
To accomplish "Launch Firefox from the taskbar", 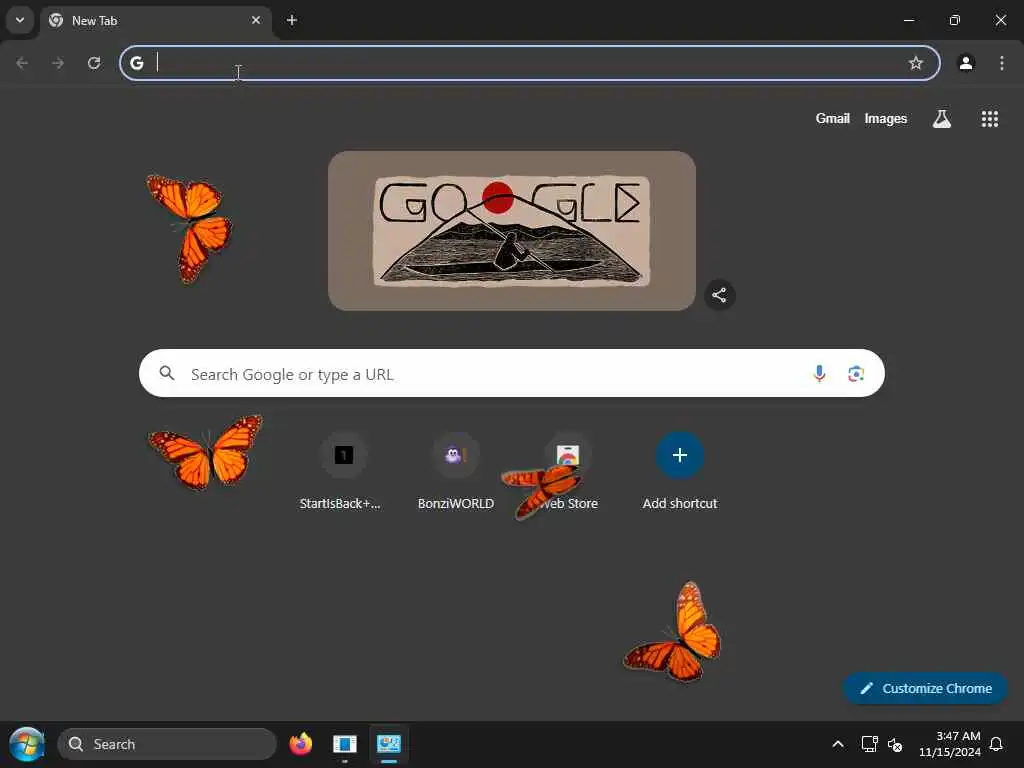I will click(300, 744).
